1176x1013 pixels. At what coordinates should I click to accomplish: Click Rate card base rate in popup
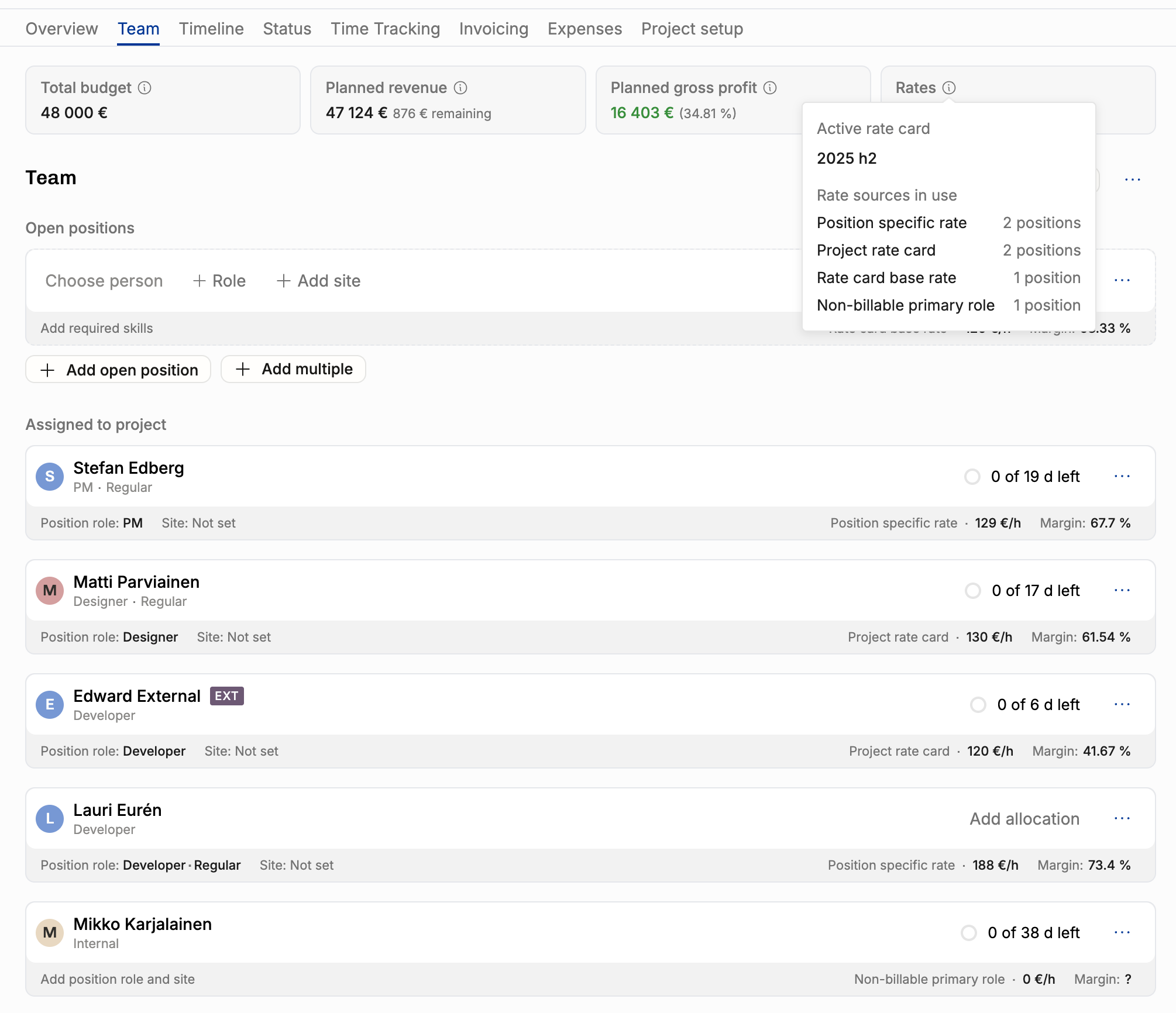pos(886,278)
